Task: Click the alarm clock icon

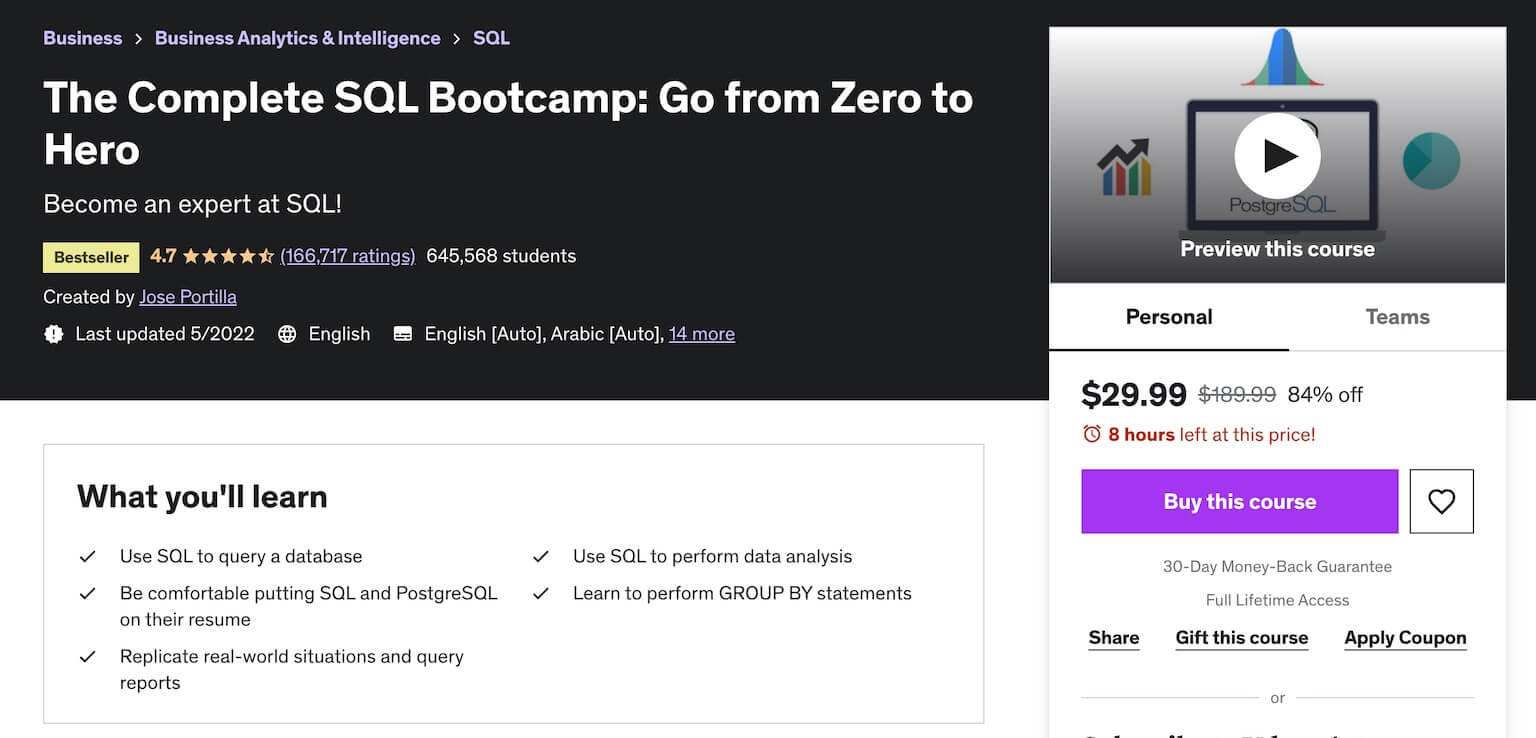Action: pos(1092,434)
